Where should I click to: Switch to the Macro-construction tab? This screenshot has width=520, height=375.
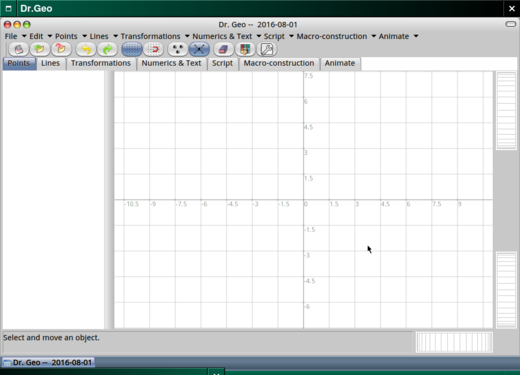[279, 63]
